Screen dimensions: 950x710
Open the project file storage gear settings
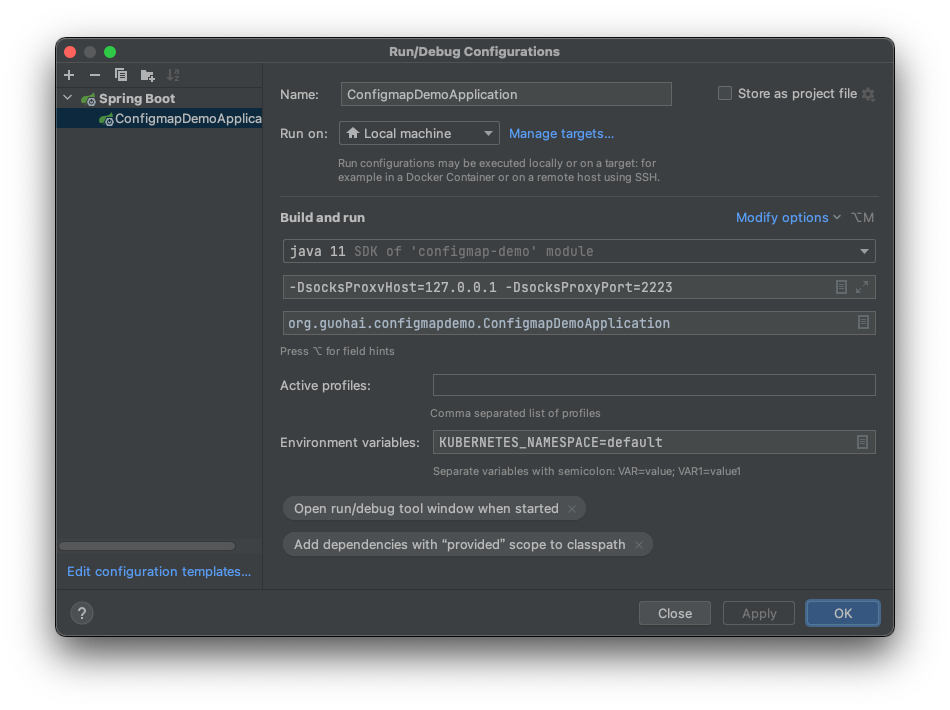point(868,95)
